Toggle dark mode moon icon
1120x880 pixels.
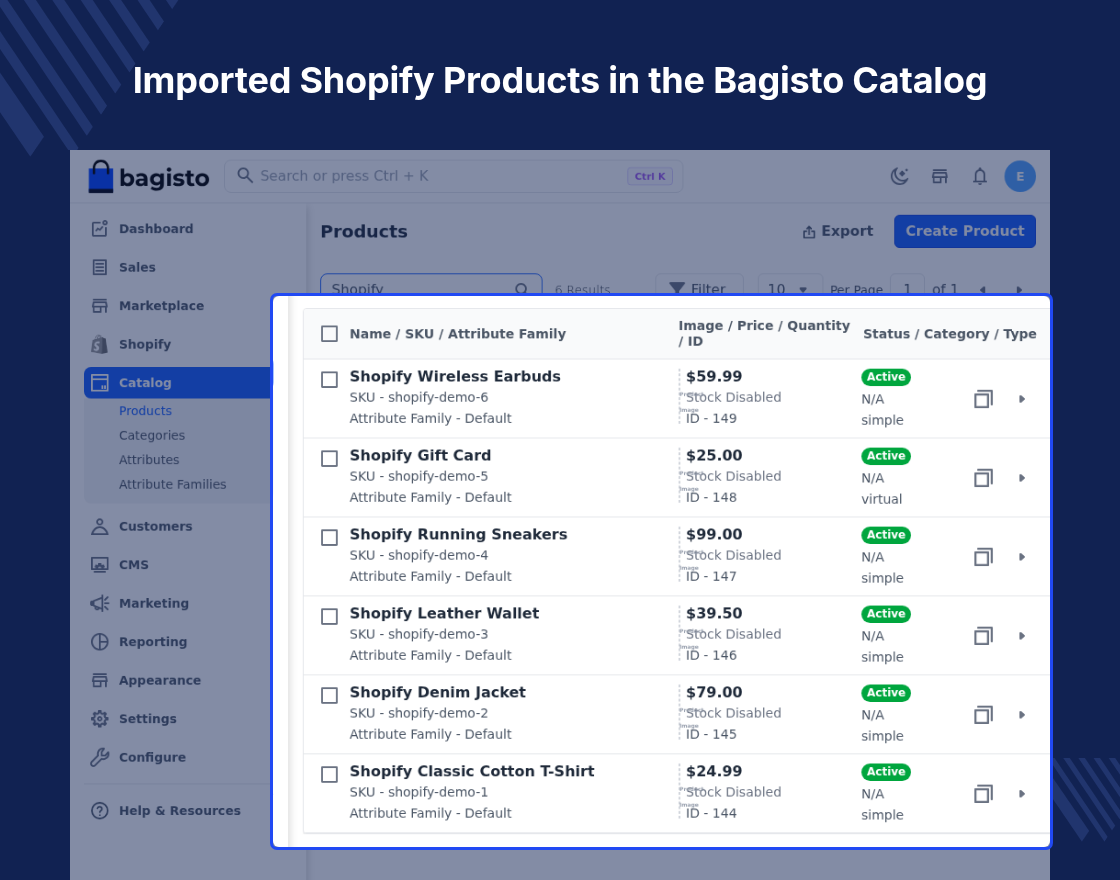pos(899,176)
